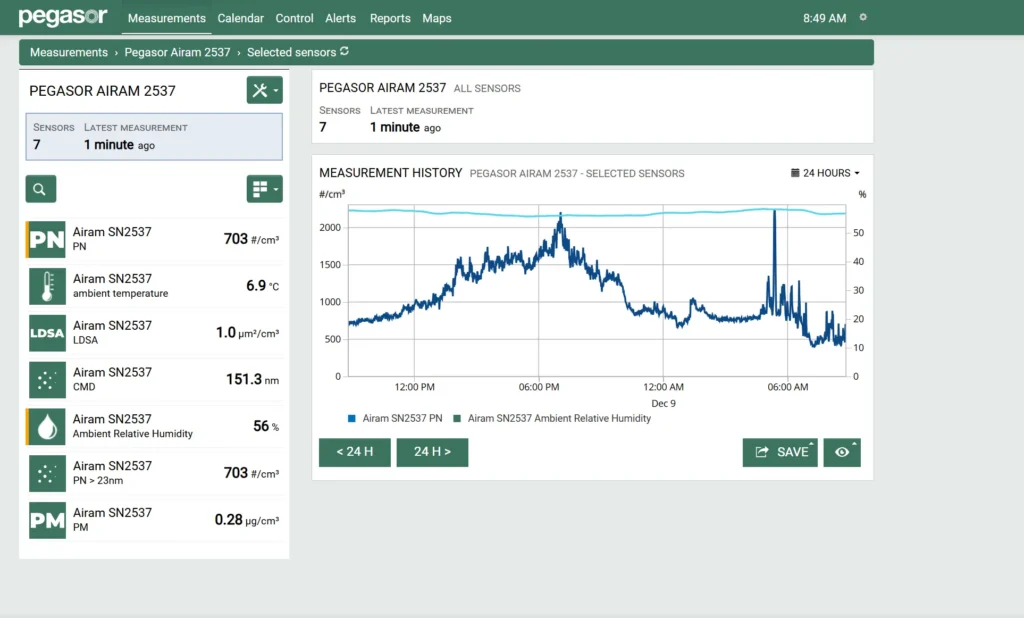Select the PM sensor icon

[47, 520]
